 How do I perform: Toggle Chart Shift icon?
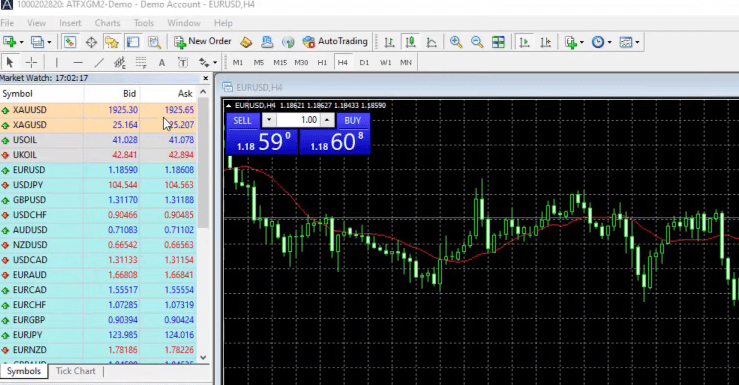(x=545, y=42)
